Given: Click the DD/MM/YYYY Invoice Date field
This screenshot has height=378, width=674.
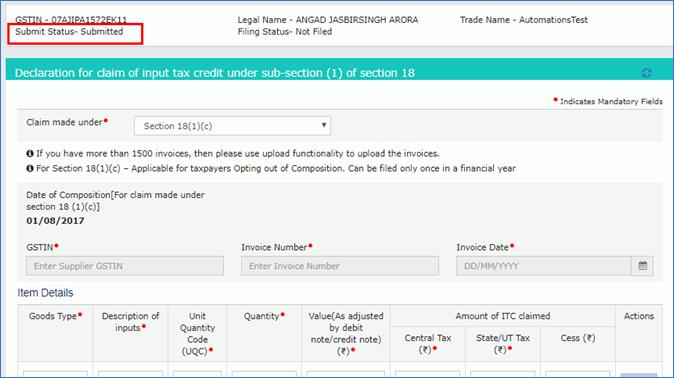Looking at the screenshot, I should tap(544, 266).
